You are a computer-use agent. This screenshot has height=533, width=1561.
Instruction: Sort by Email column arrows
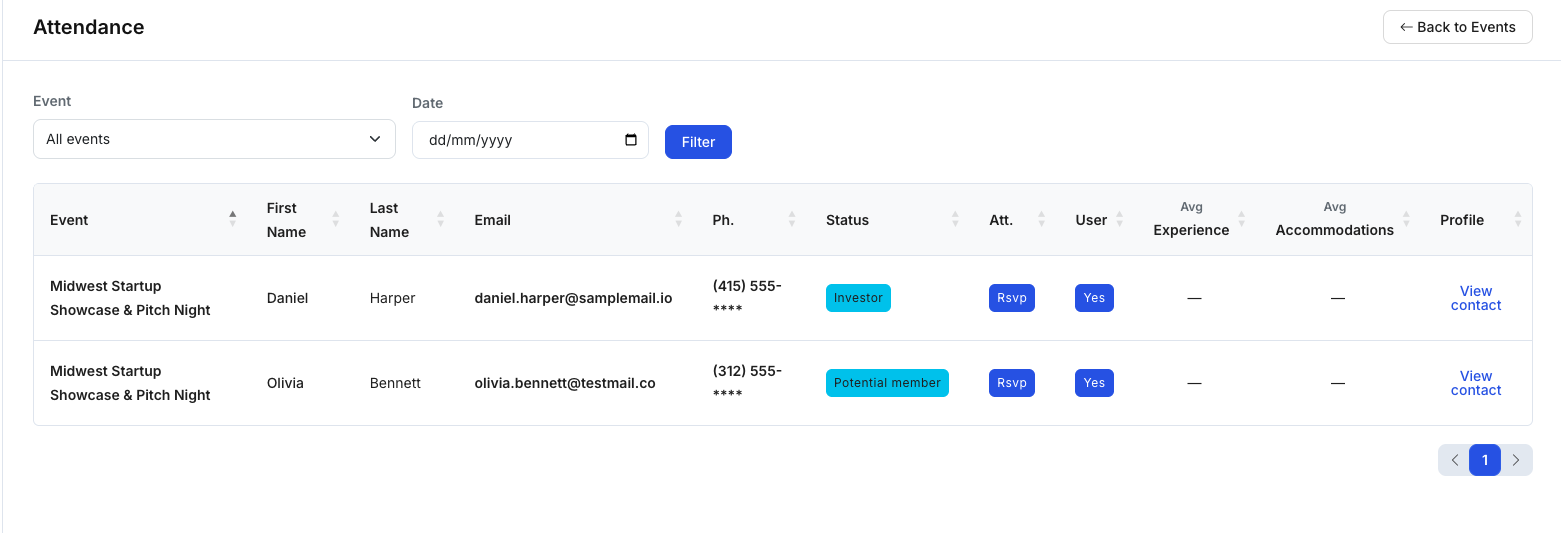[x=679, y=219]
